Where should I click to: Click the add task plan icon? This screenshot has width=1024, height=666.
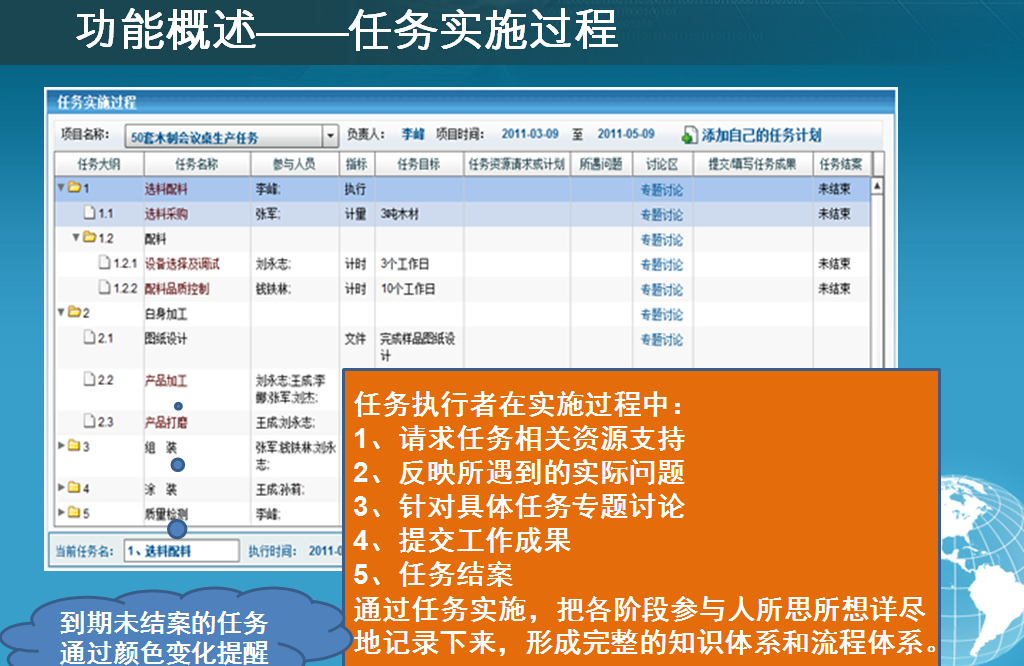(689, 135)
